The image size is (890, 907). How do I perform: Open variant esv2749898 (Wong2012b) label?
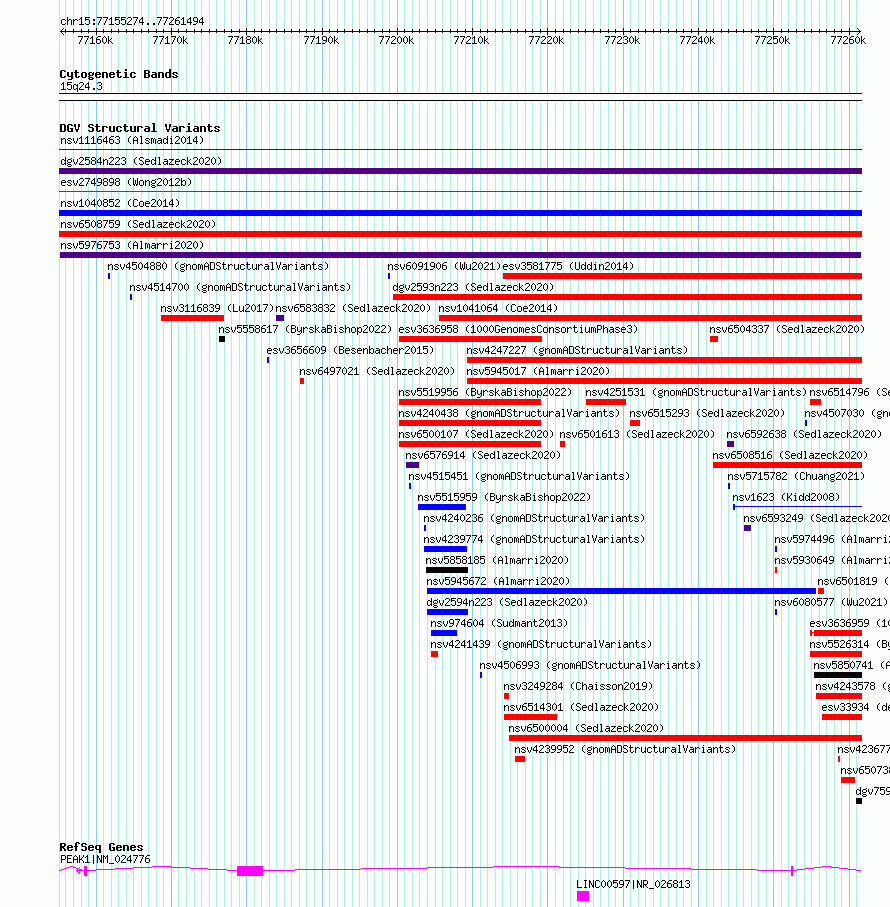coord(126,182)
